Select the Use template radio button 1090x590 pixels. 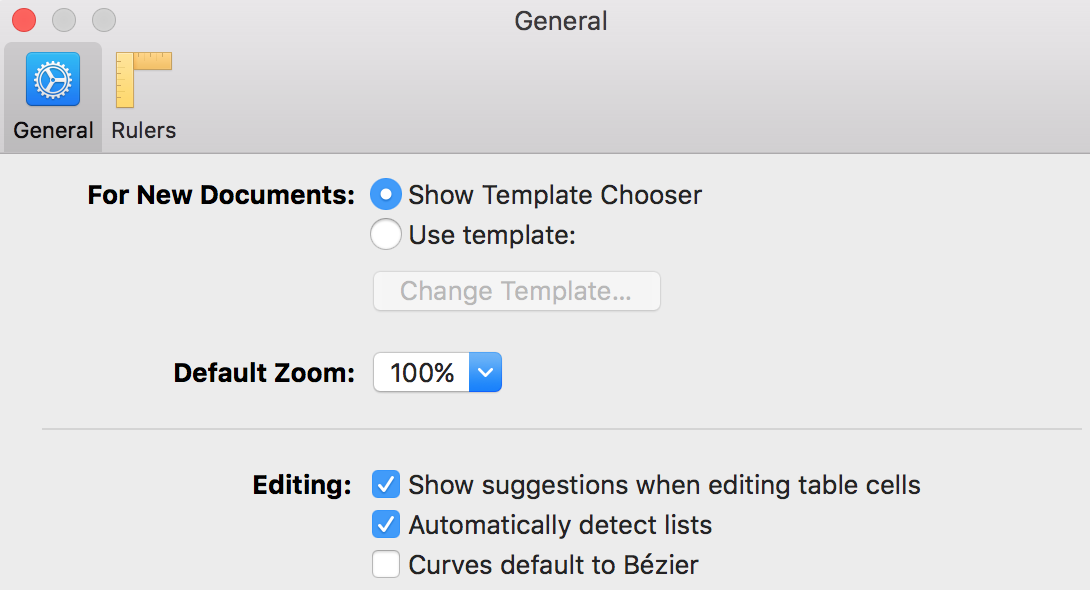pos(386,236)
